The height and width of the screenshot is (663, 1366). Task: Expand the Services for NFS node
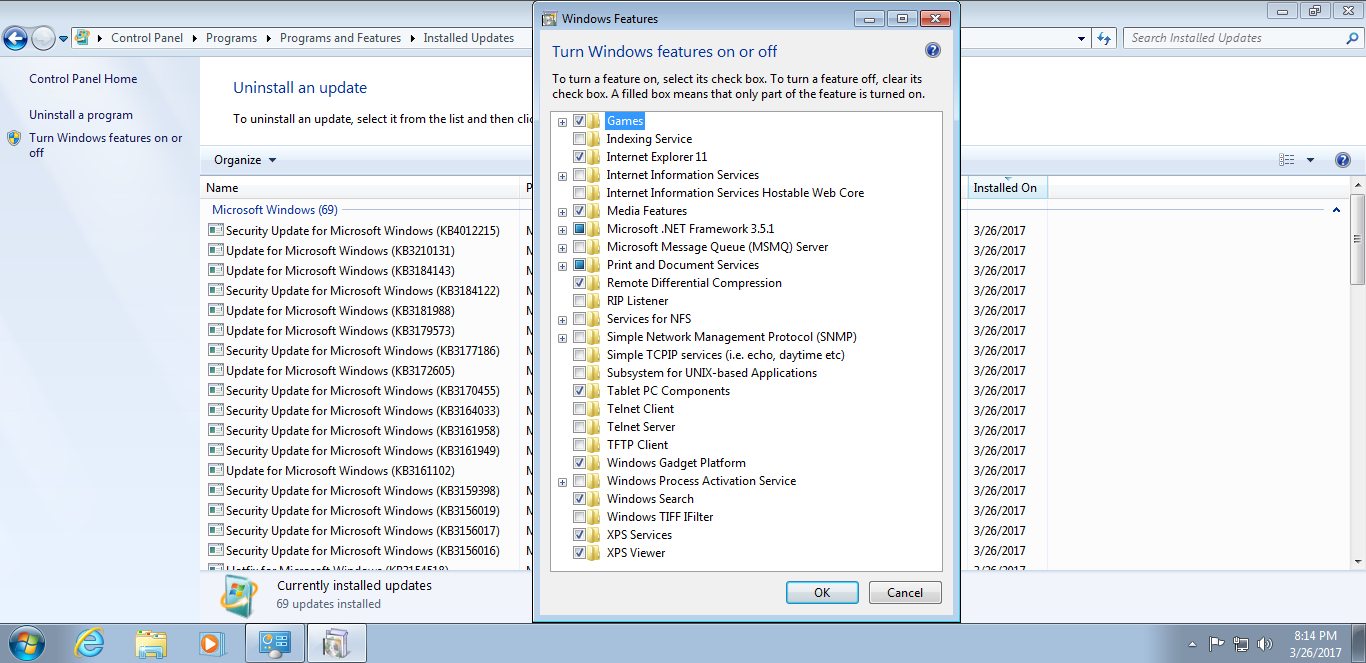pos(562,320)
